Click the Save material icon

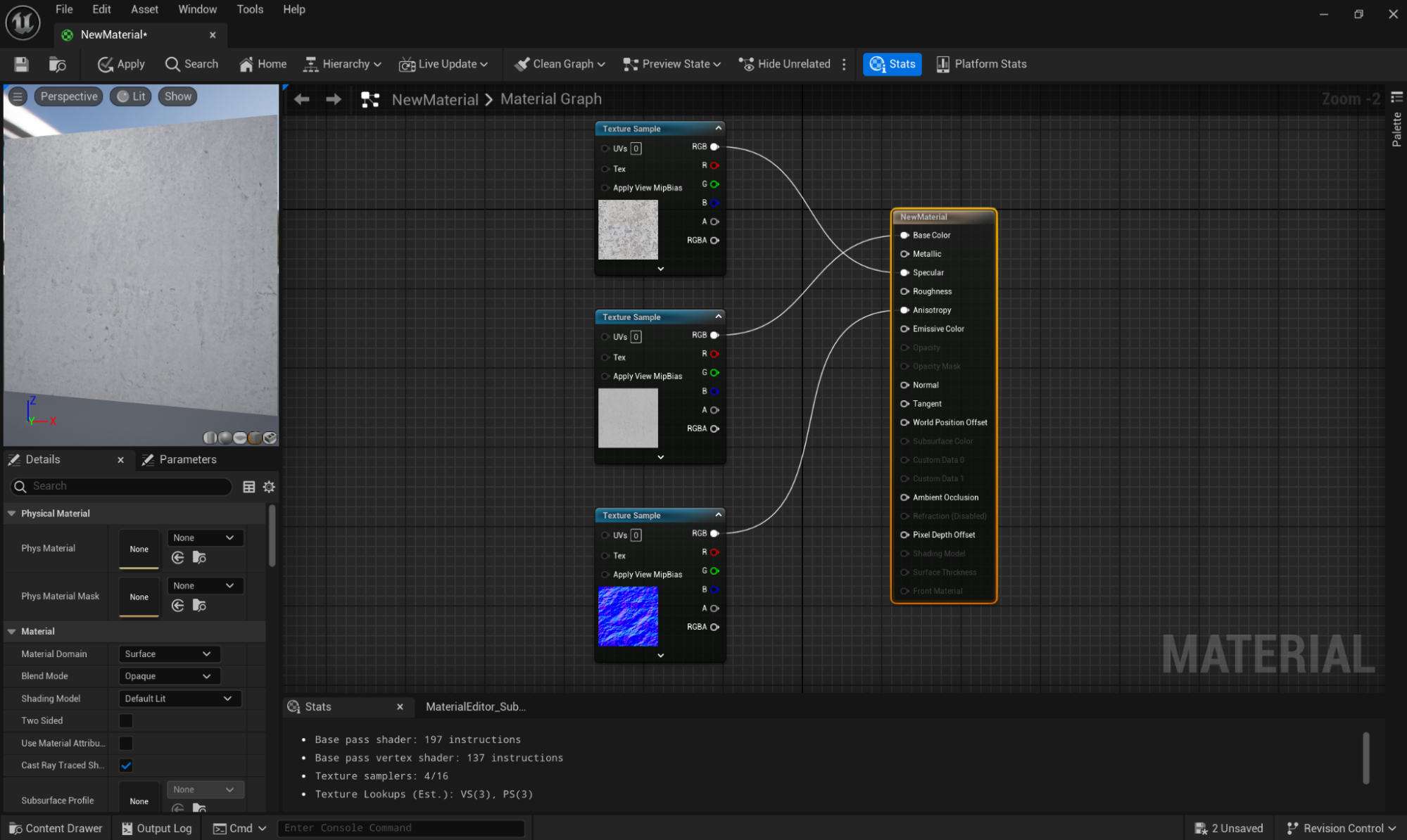click(x=21, y=64)
